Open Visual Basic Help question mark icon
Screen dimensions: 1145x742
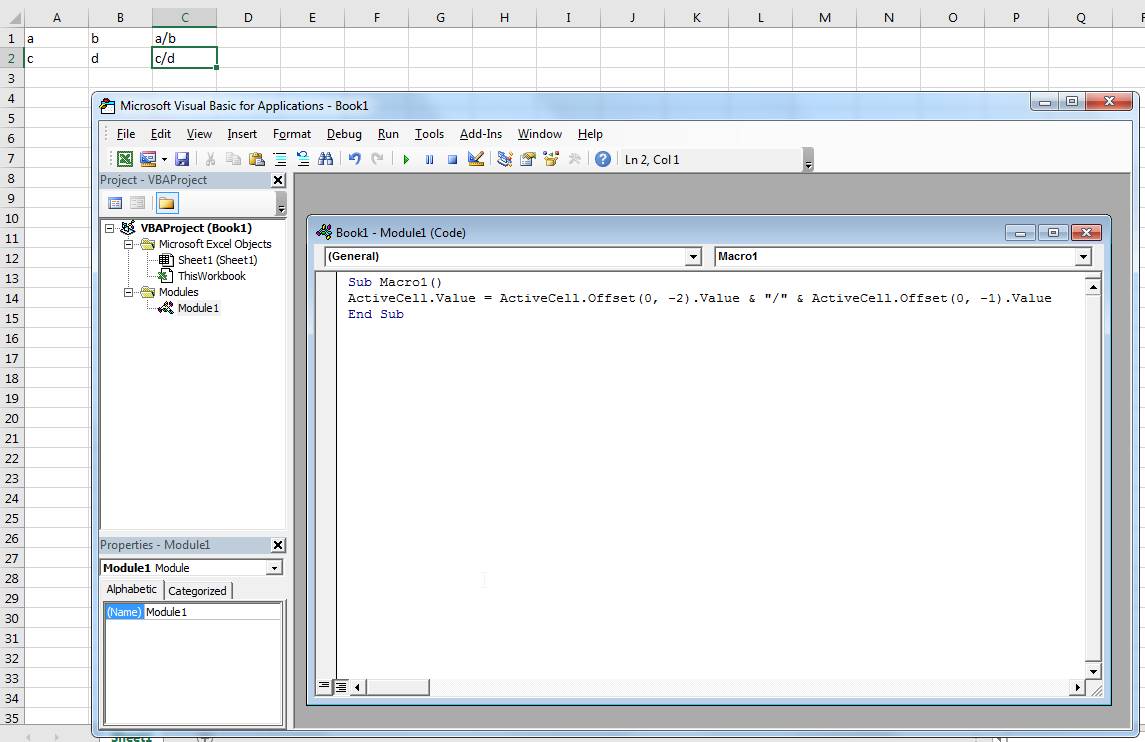tap(602, 159)
